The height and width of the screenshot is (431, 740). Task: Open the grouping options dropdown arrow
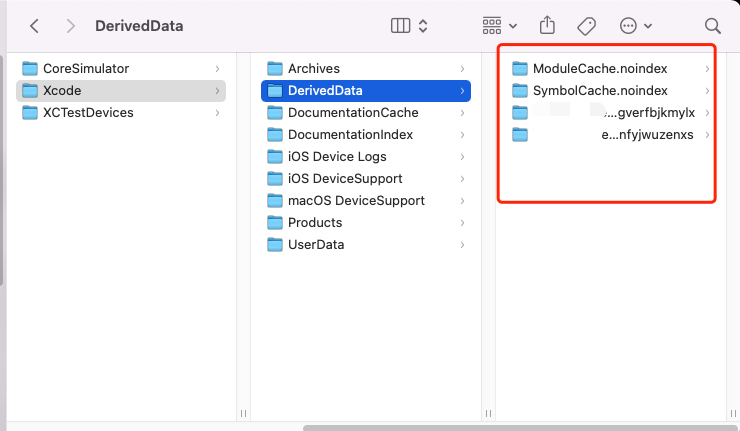point(513,26)
